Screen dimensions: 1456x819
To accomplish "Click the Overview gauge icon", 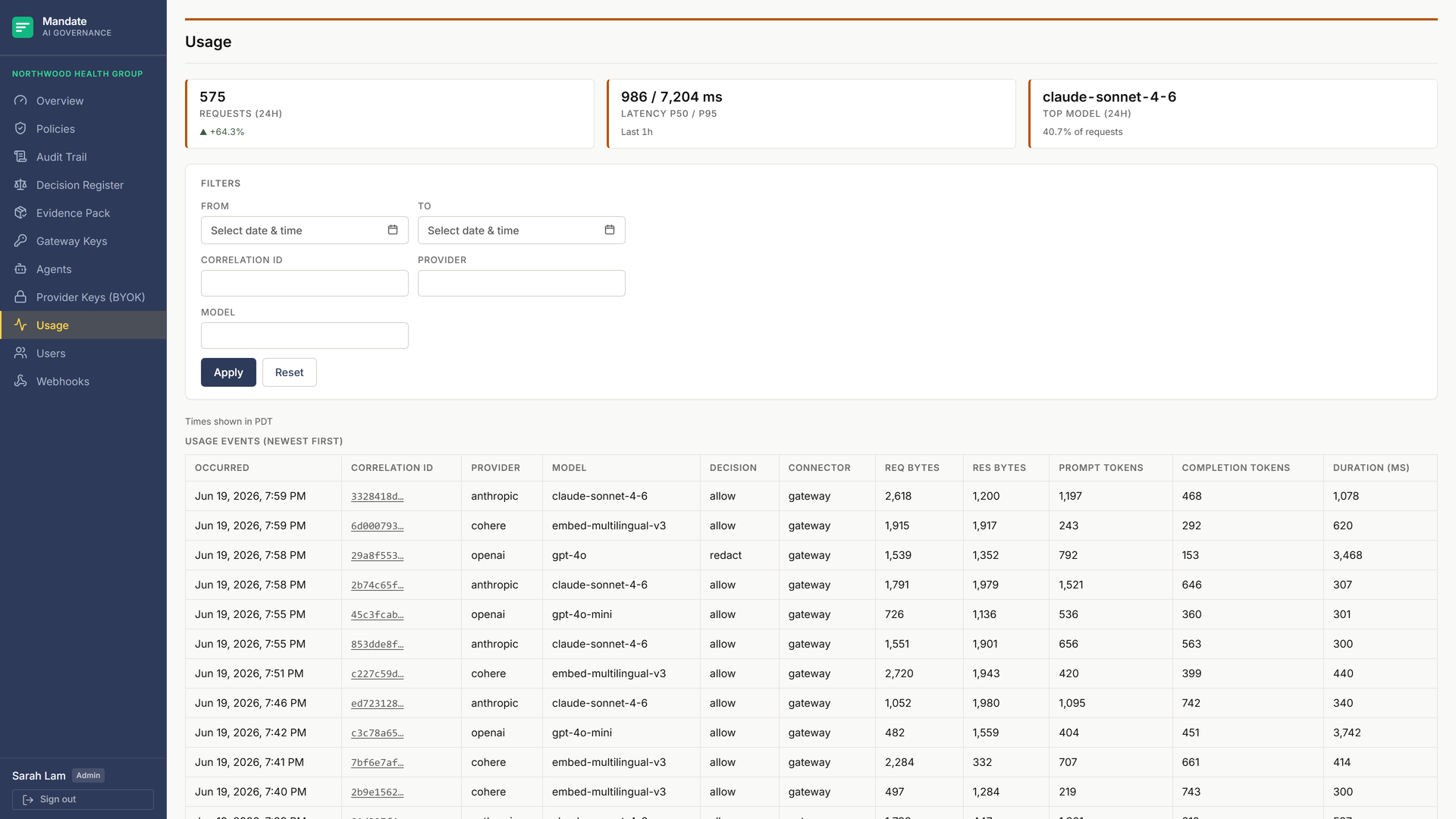I will pos(20,101).
